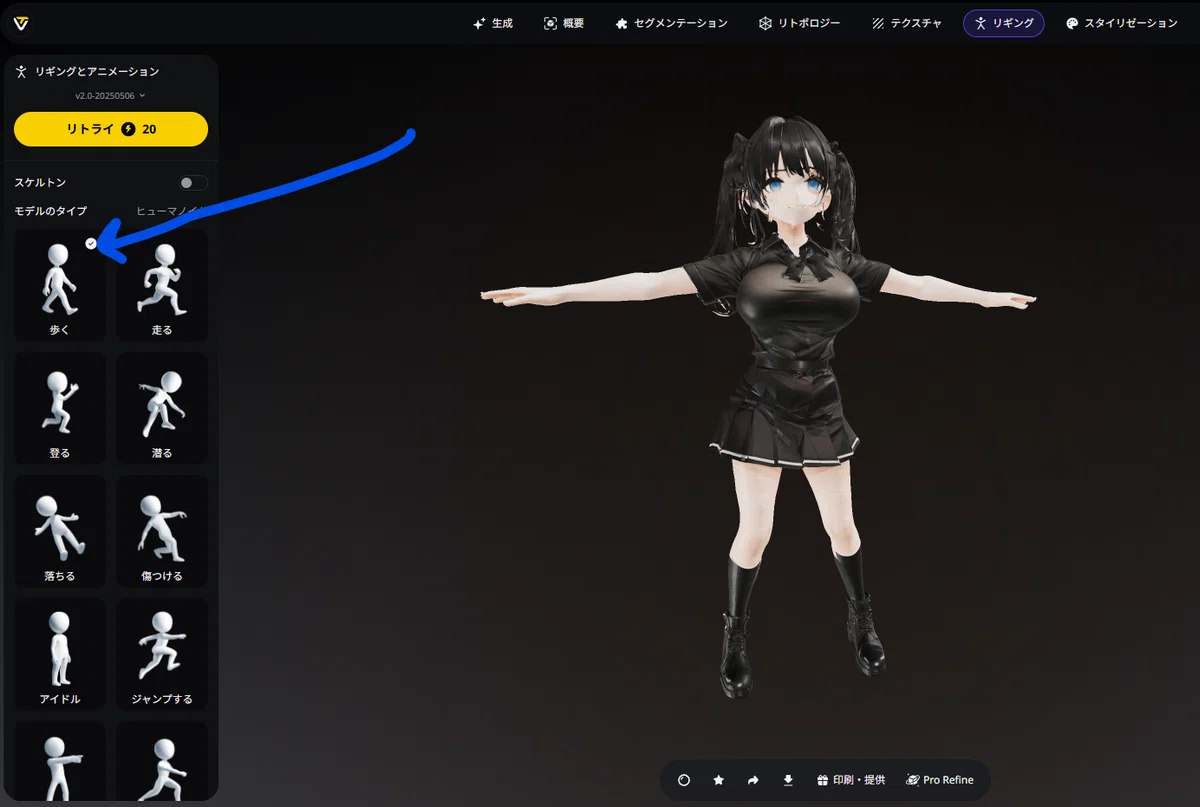The height and width of the screenshot is (807, 1200).
Task: Choose the 傷つける hurt animation
Action: coord(162,532)
